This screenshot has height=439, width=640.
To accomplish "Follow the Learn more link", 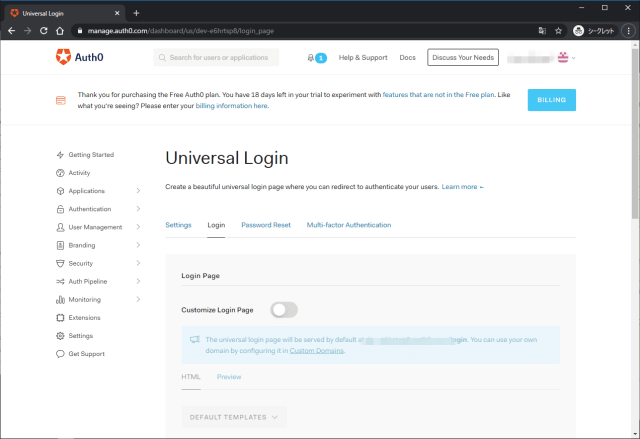I will point(462,187).
